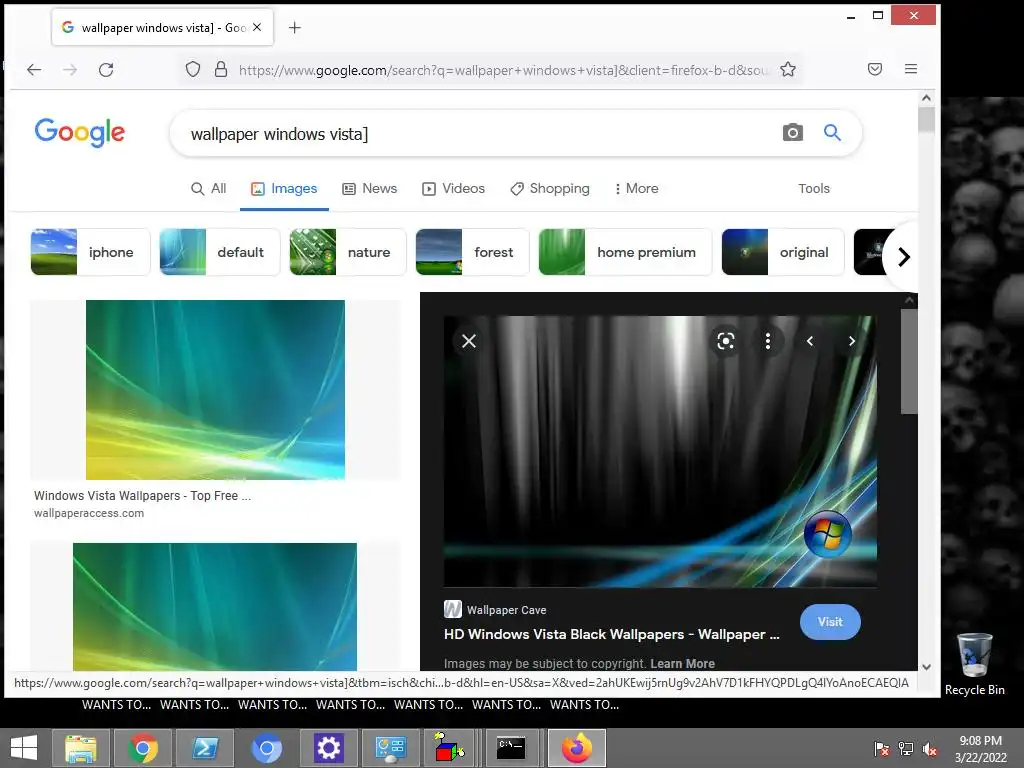Image resolution: width=1024 pixels, height=768 pixels.
Task: Switch to the Videos tab
Action: [453, 188]
